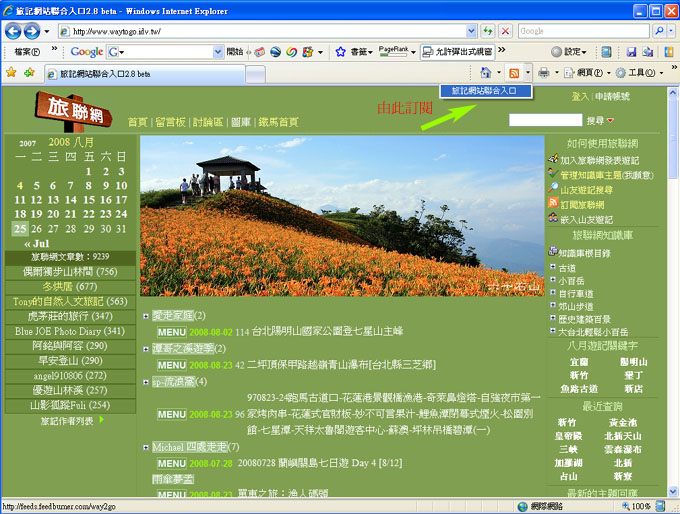Click the browser Home icon
Image resolution: width=680 pixels, height=514 pixels.
click(485, 73)
